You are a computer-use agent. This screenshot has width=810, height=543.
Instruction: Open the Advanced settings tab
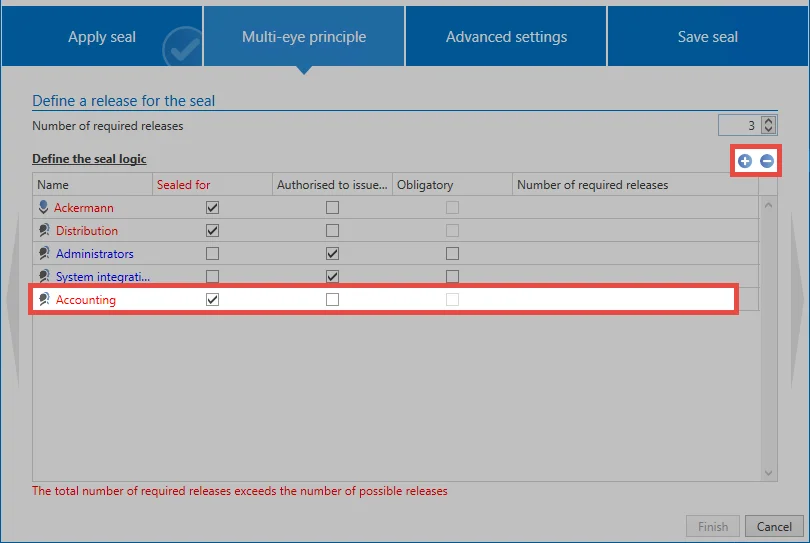506,37
